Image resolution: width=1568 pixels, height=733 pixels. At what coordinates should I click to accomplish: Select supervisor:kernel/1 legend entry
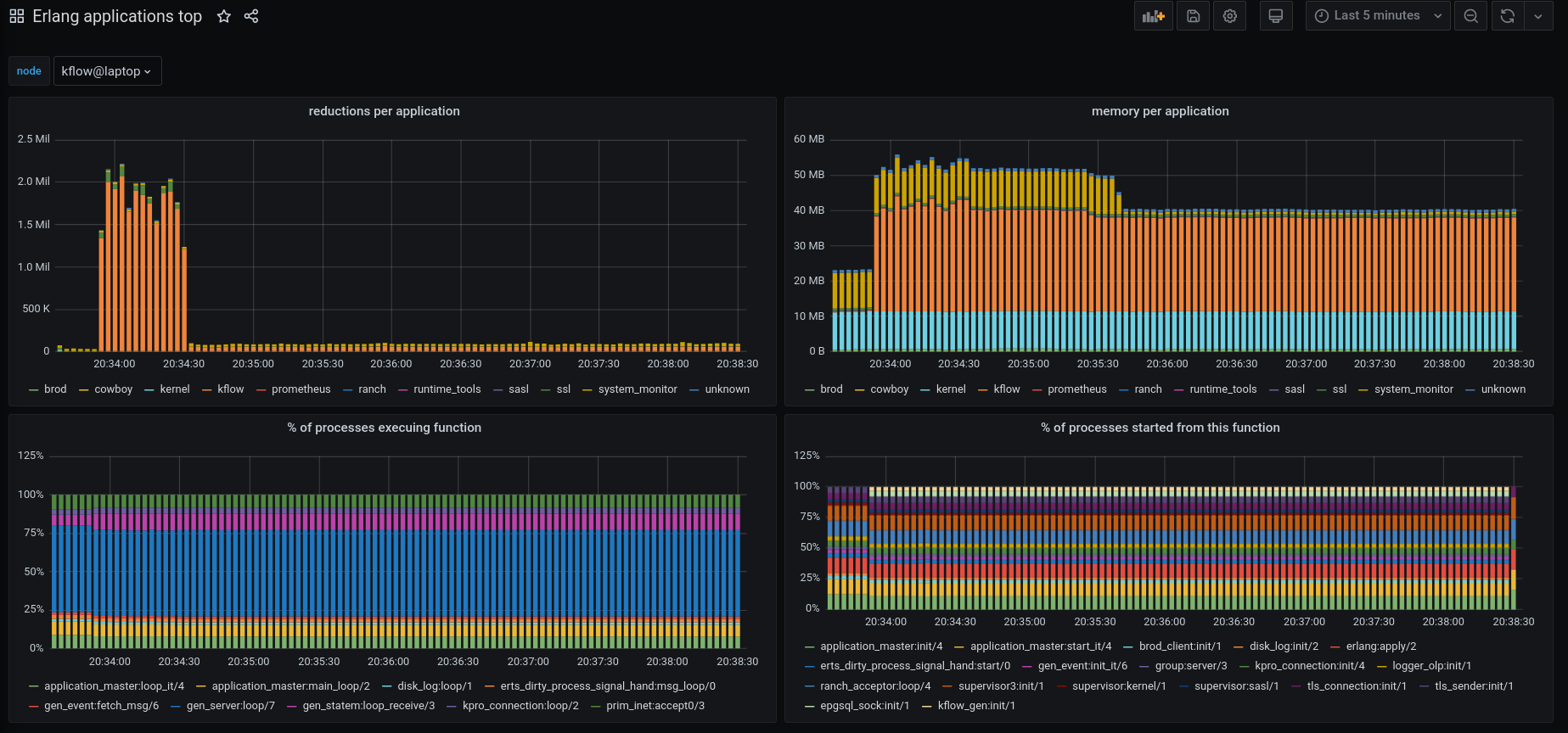tap(1119, 686)
